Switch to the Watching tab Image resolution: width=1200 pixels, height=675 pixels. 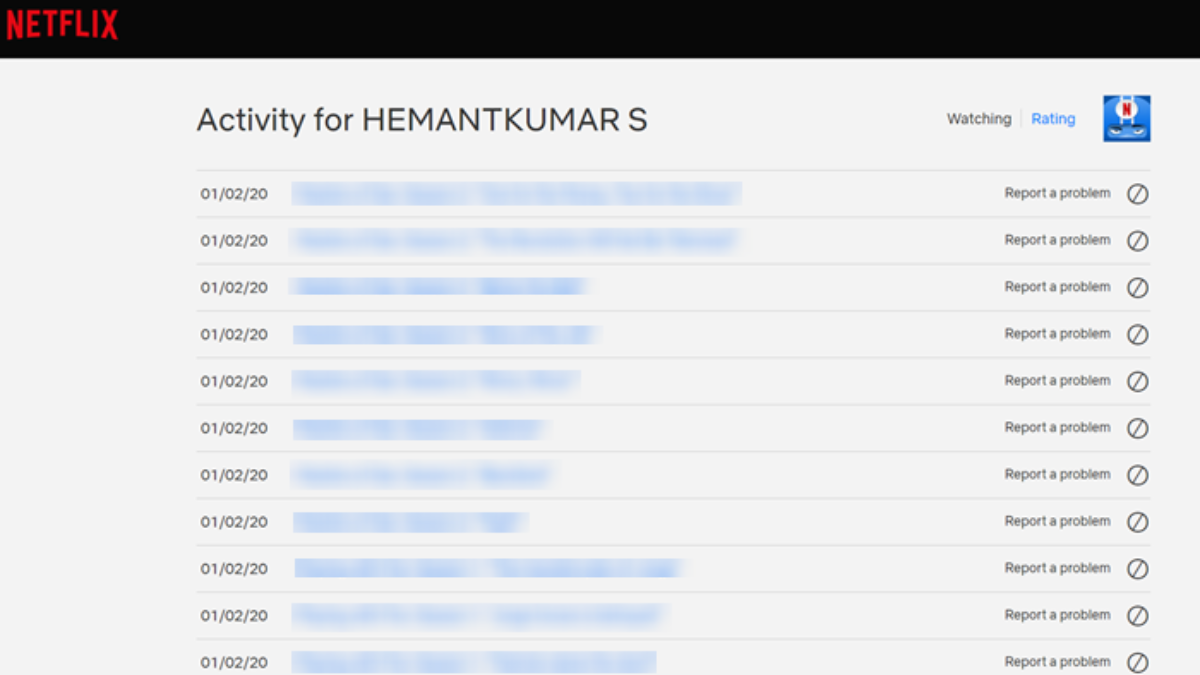click(x=978, y=119)
